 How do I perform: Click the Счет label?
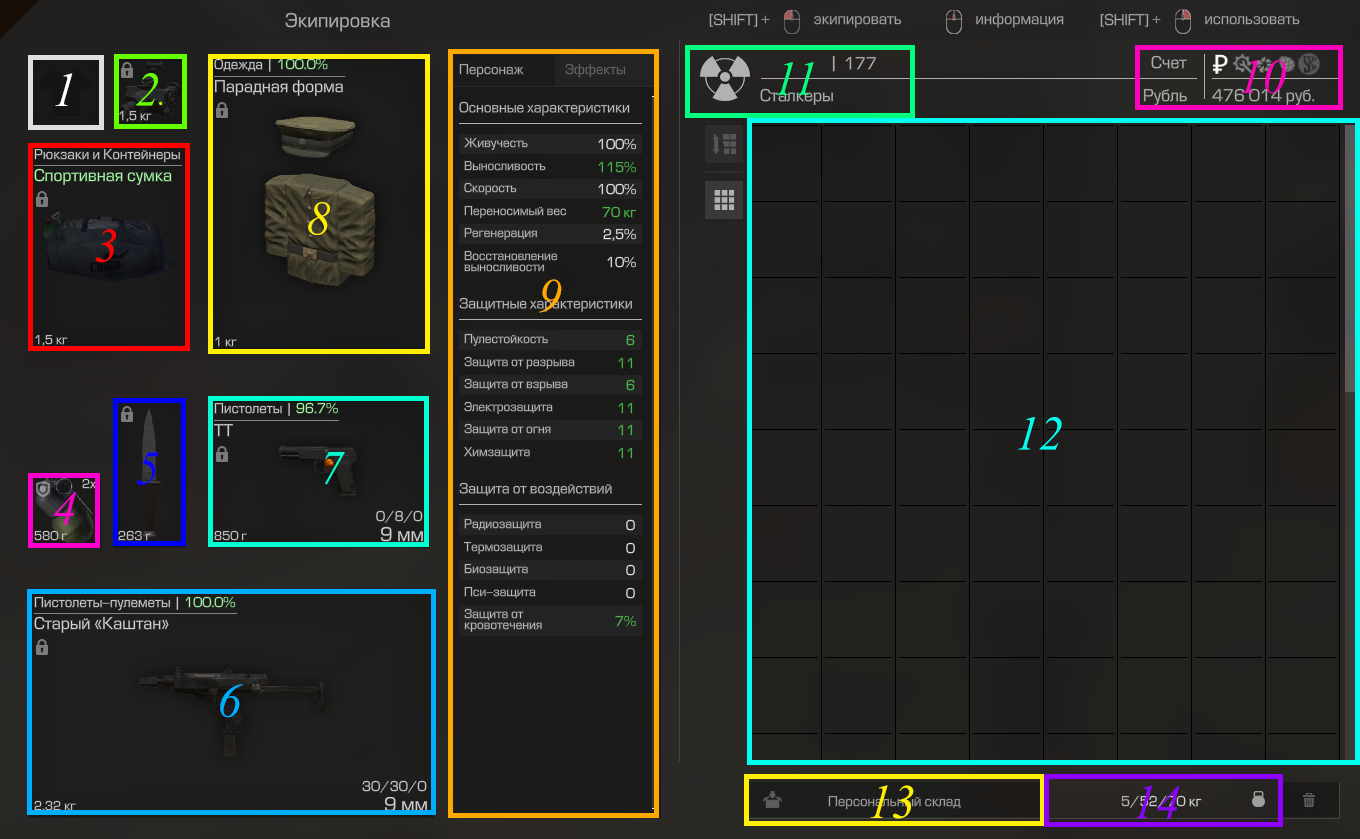click(x=1168, y=63)
